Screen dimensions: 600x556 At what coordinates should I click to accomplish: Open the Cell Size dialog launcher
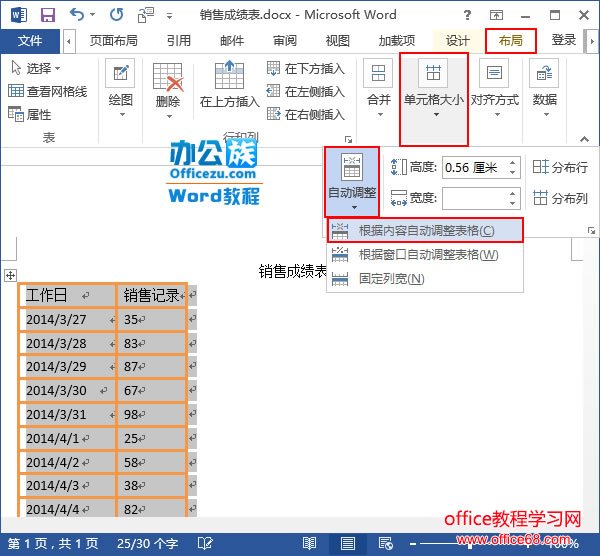592,231
